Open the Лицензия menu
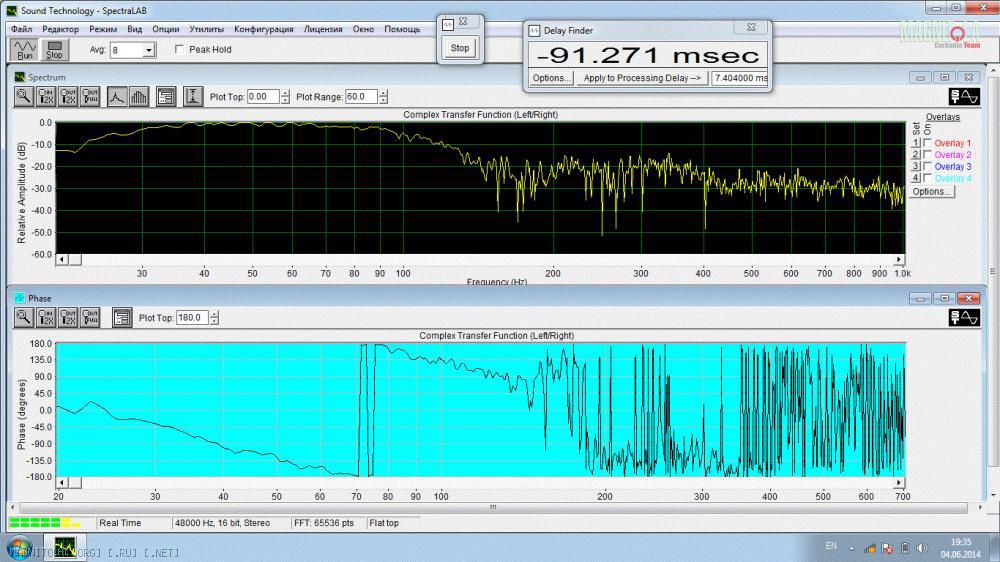 (x=323, y=29)
